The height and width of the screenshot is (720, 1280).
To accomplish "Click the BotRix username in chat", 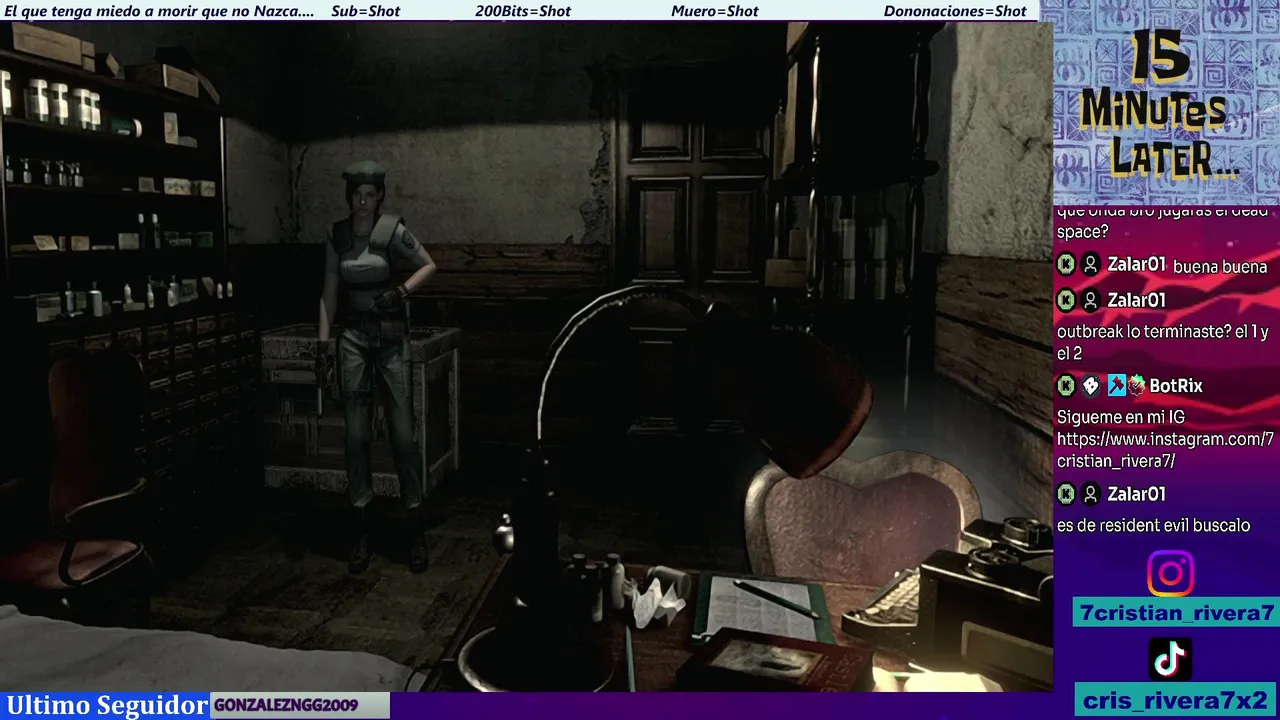I will click(x=1176, y=386).
